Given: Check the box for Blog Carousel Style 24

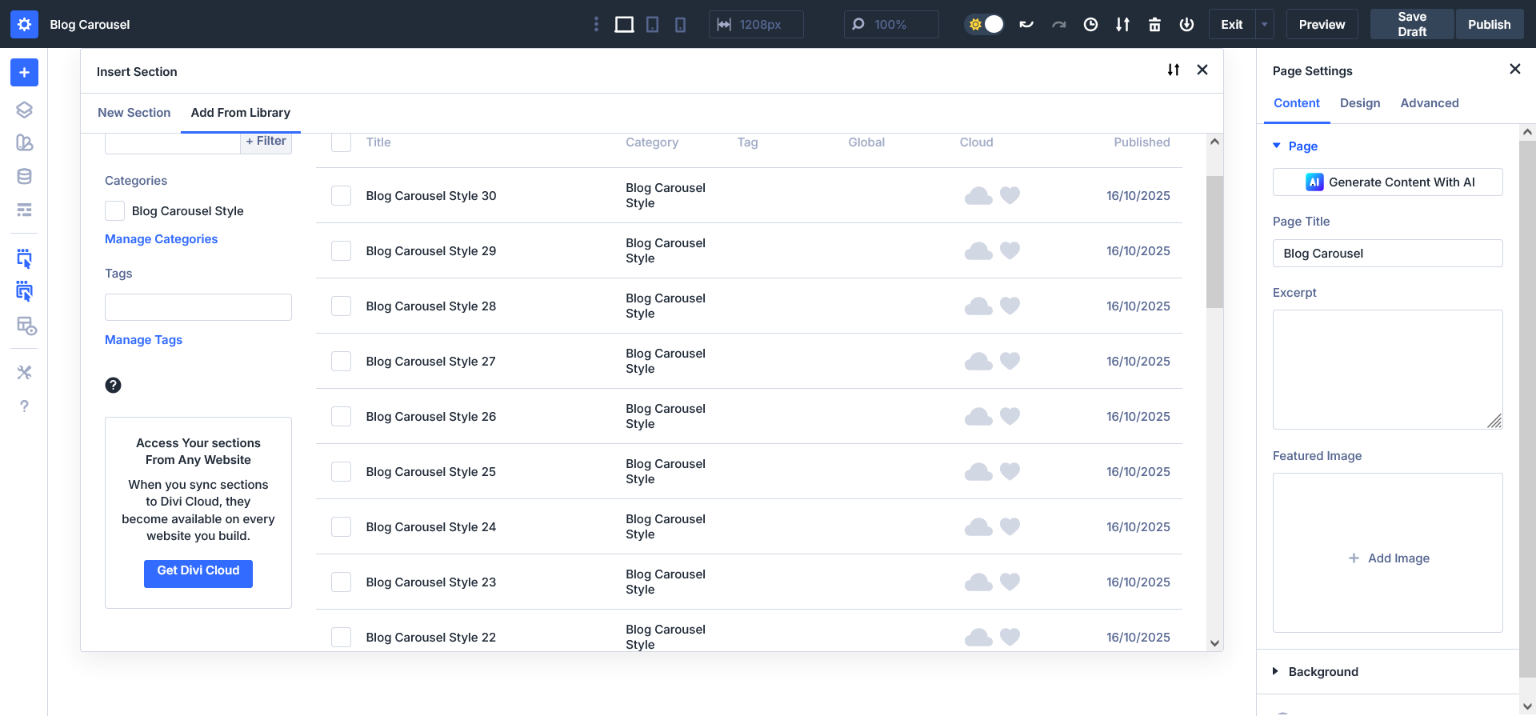Looking at the screenshot, I should pos(341,527).
